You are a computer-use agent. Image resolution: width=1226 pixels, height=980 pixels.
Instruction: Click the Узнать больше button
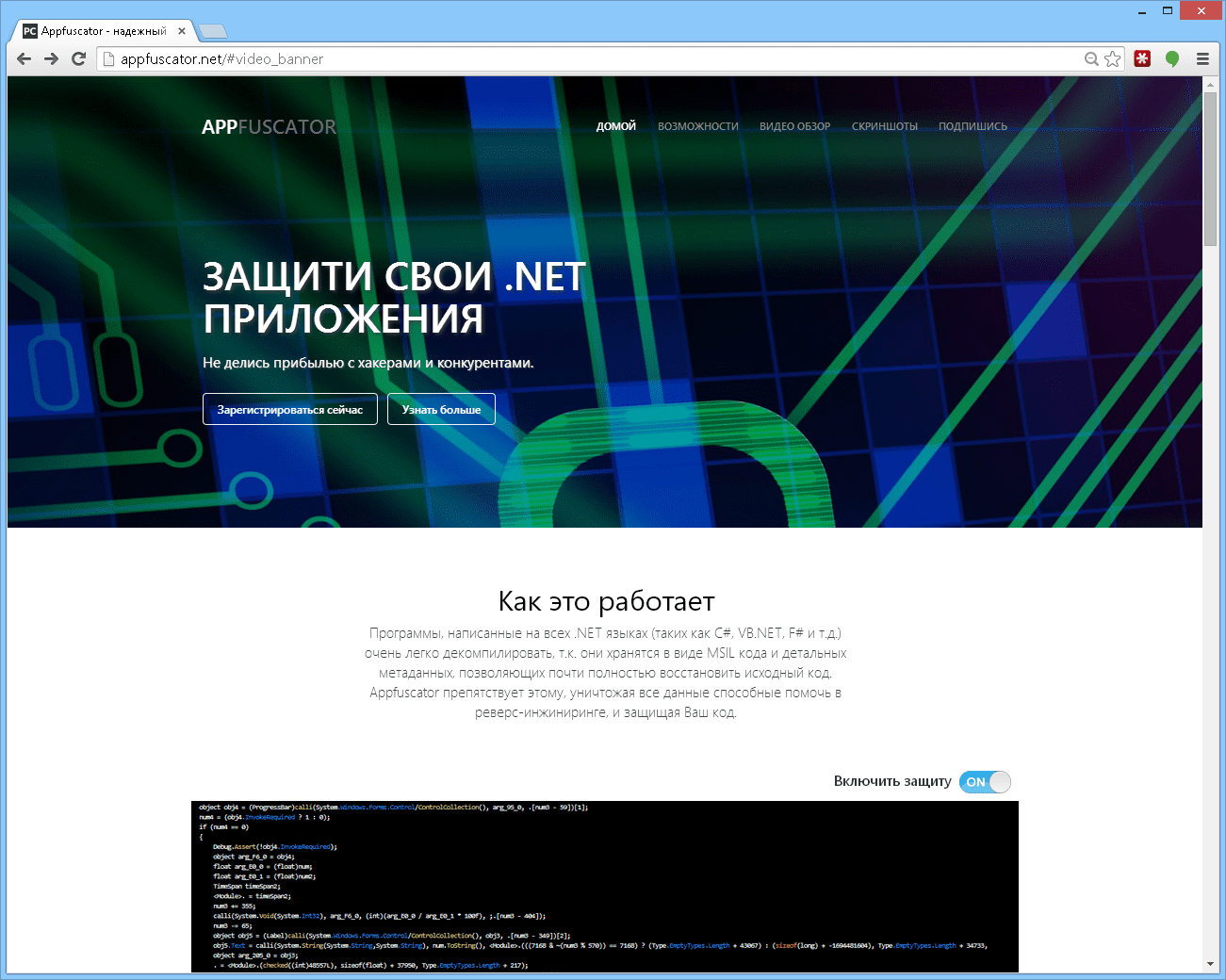[441, 409]
